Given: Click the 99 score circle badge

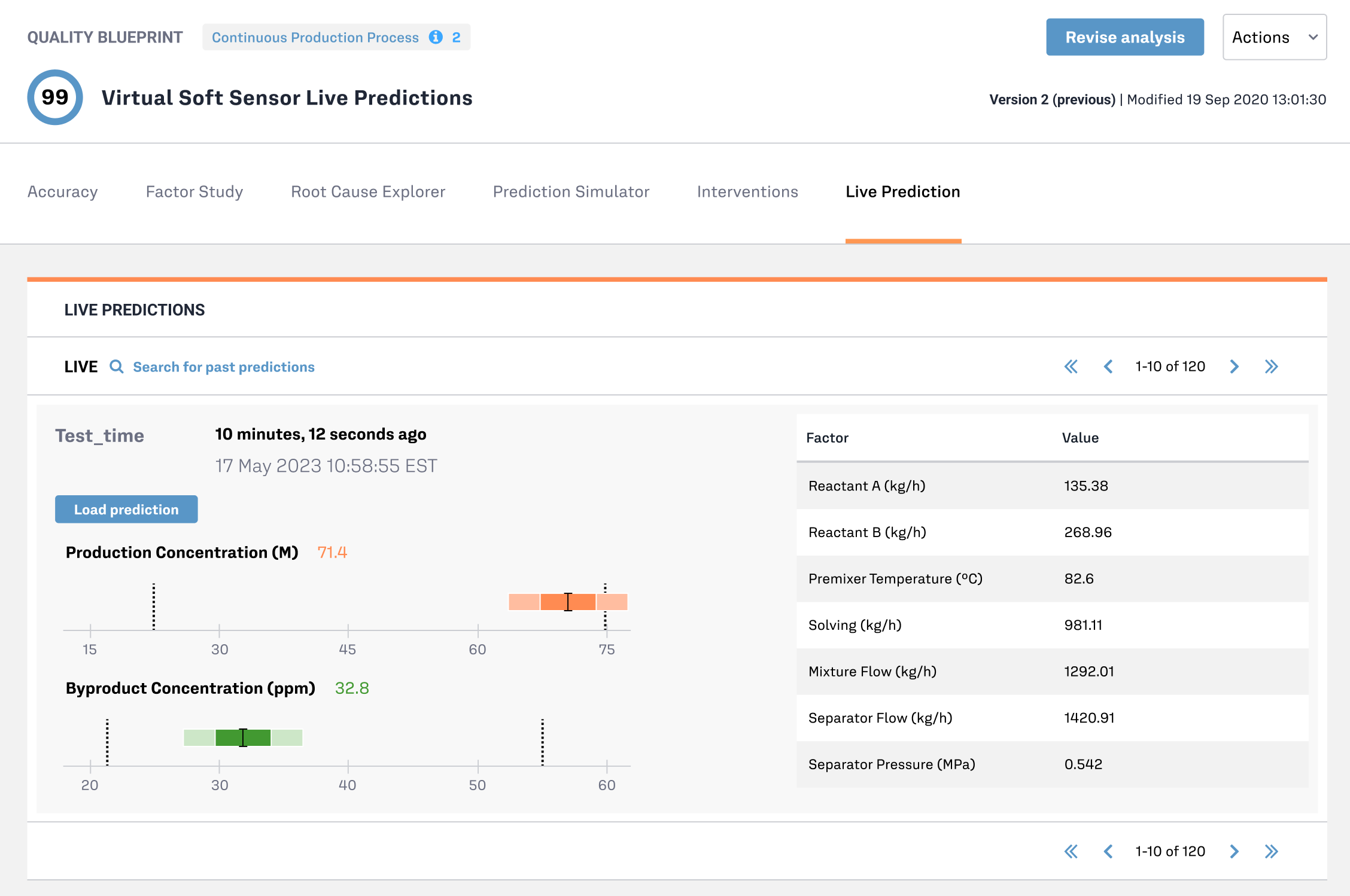Looking at the screenshot, I should (55, 97).
